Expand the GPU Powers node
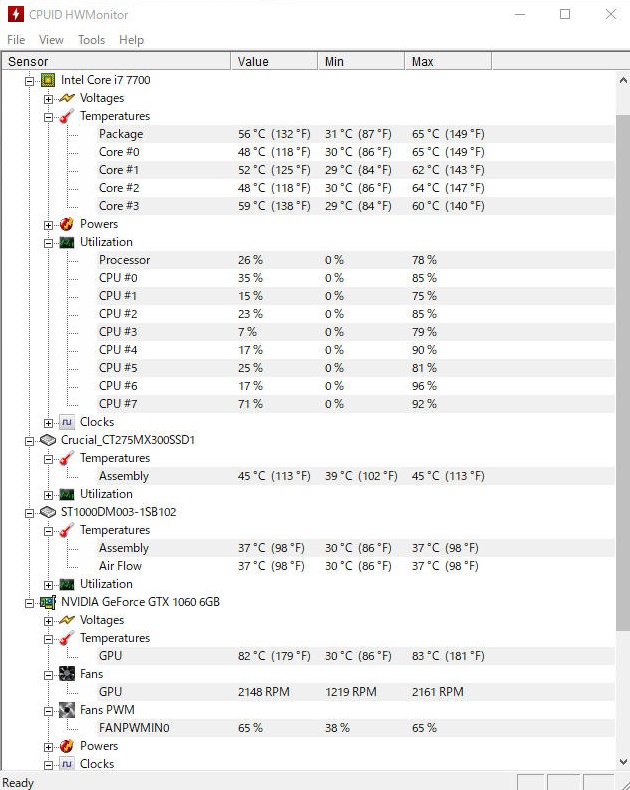 [x=48, y=747]
